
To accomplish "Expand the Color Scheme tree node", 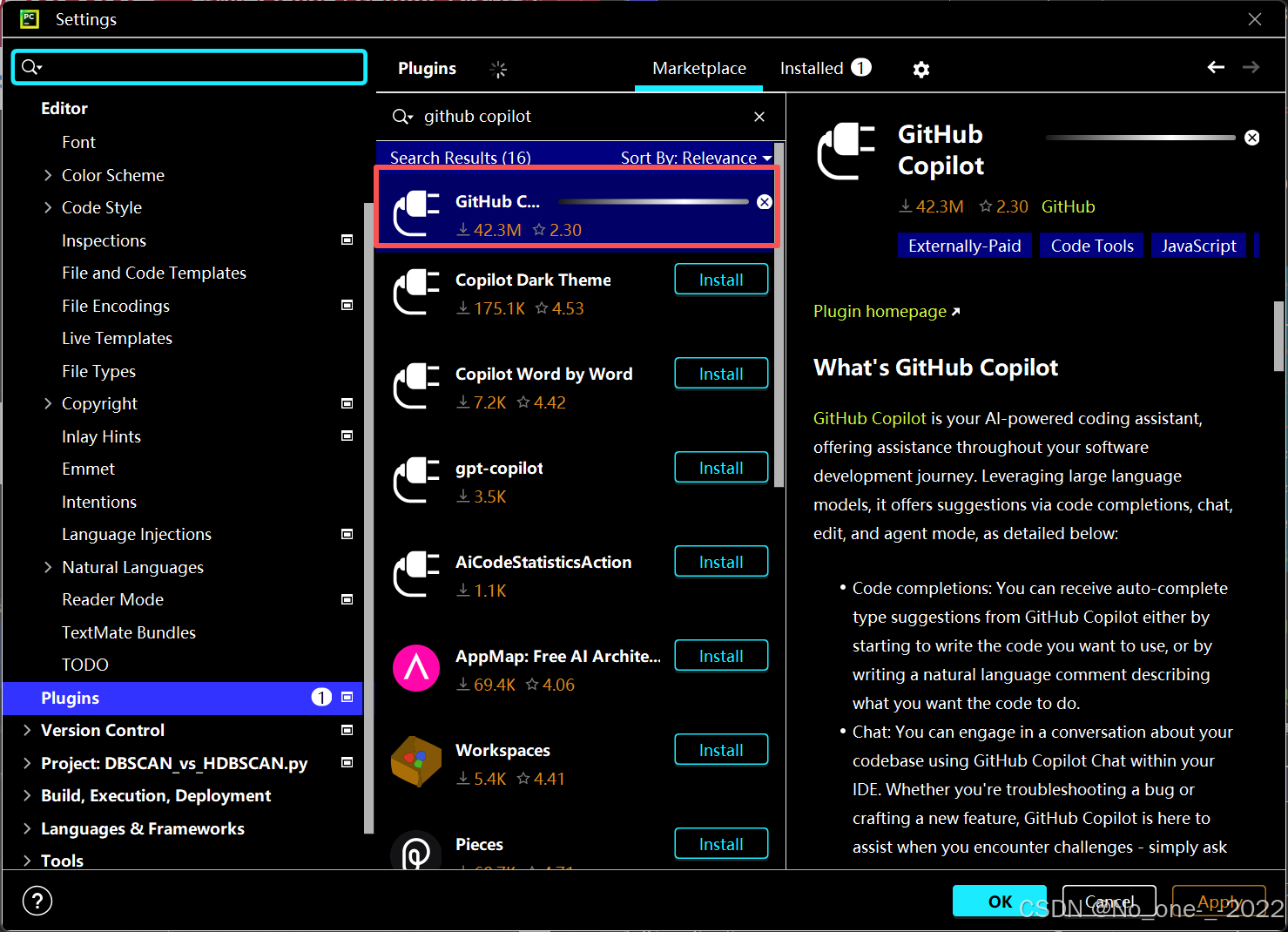I will (x=48, y=175).
